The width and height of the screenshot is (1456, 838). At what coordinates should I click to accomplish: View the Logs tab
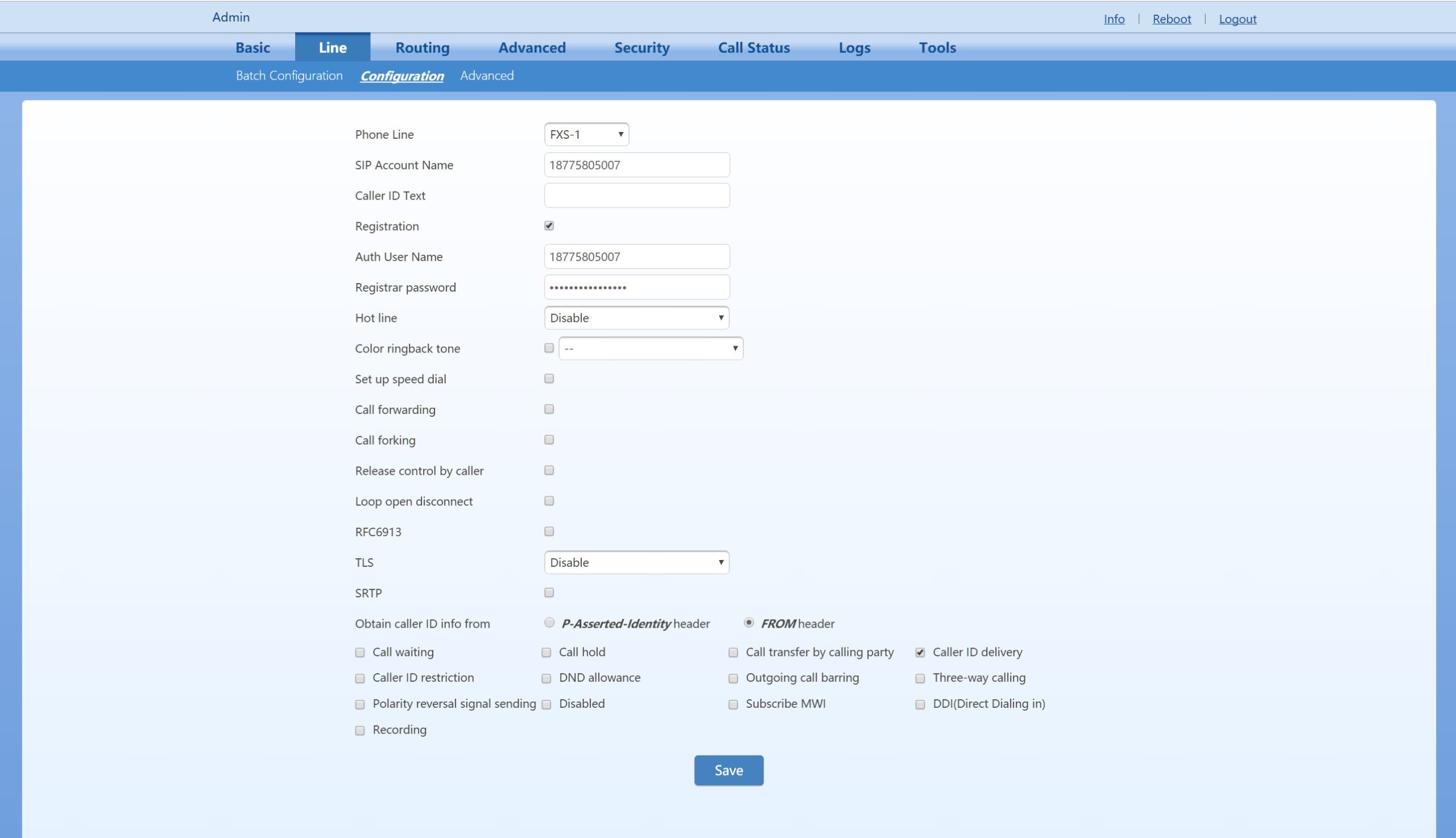point(854,47)
